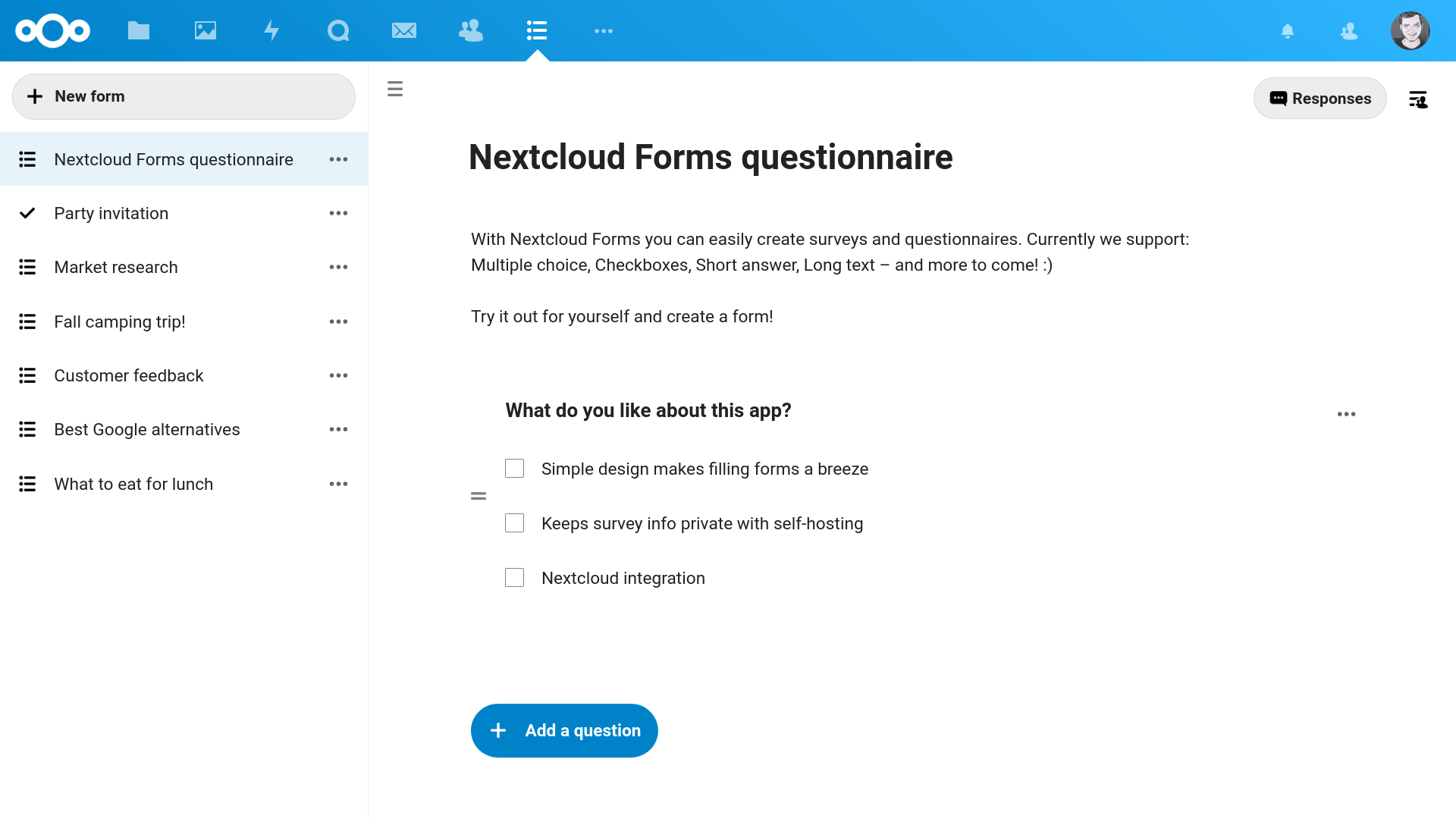Expand options for Party invitation form
1456x819 pixels.
tap(340, 213)
